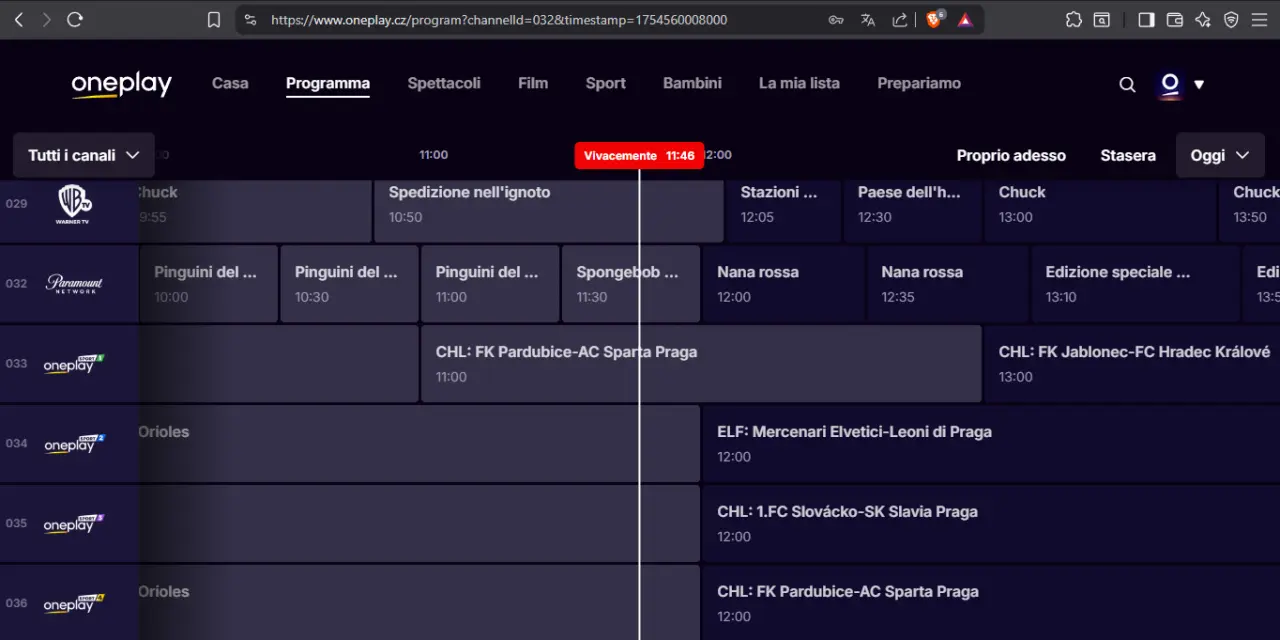Select the oneplay sport 1 channel logo
Image resolution: width=1280 pixels, height=640 pixels.
pyautogui.click(x=74, y=364)
